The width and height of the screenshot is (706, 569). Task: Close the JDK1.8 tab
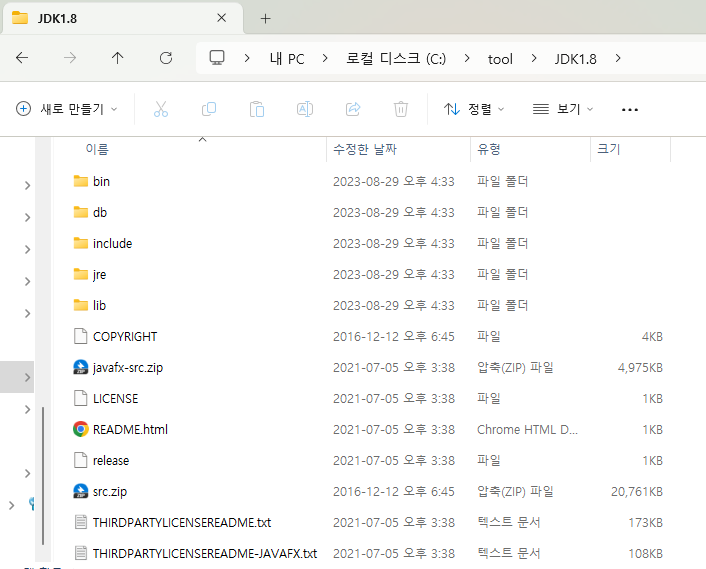click(222, 18)
